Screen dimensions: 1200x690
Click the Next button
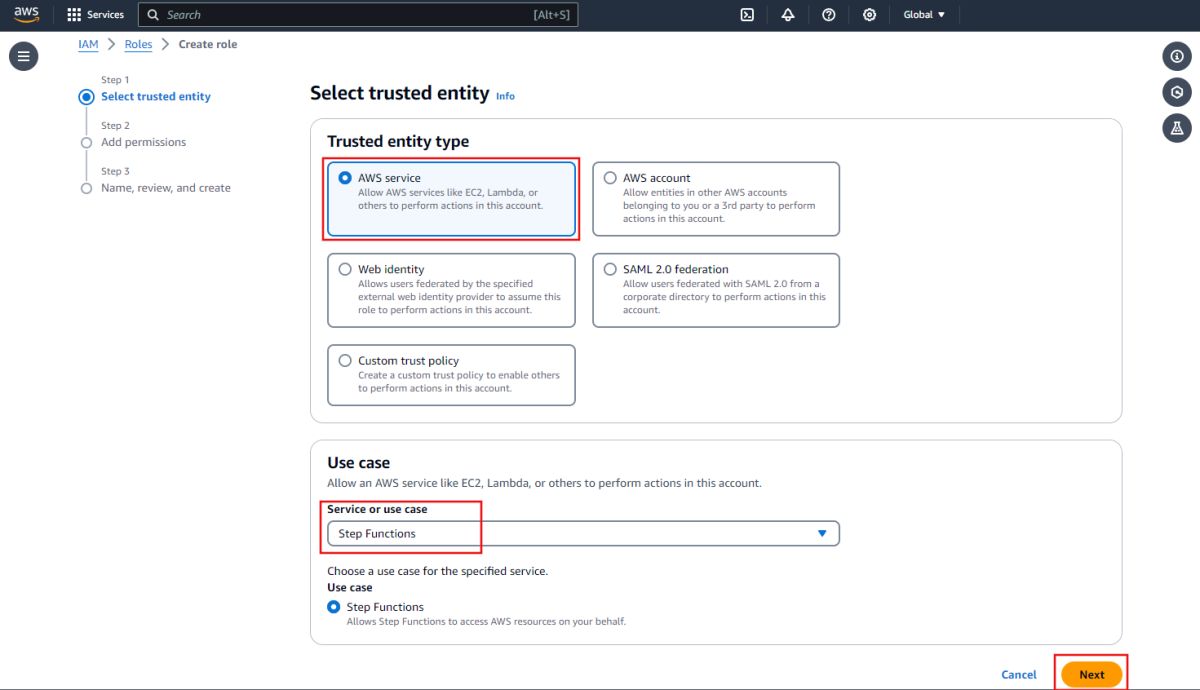click(1092, 675)
